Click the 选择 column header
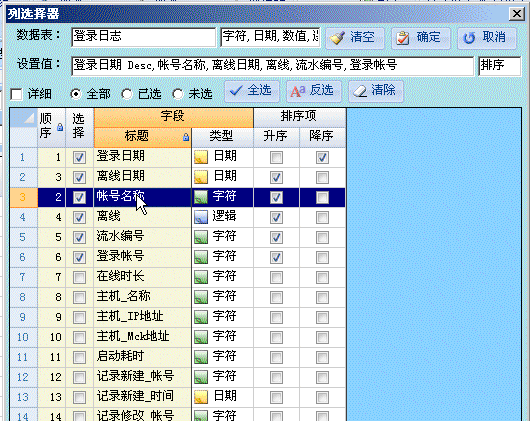530x421 pixels. [79, 127]
